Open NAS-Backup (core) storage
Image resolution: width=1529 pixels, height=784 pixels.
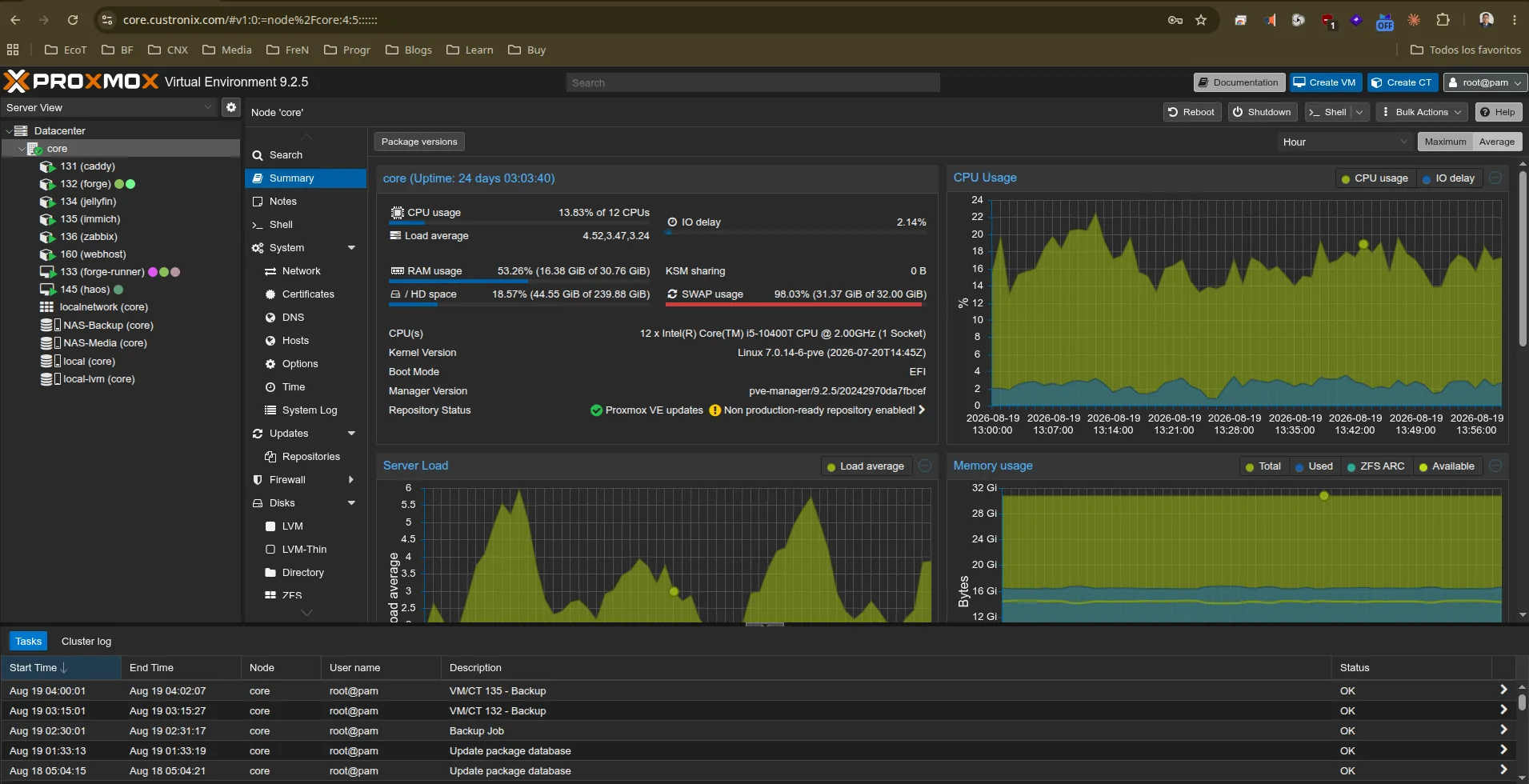pos(108,326)
